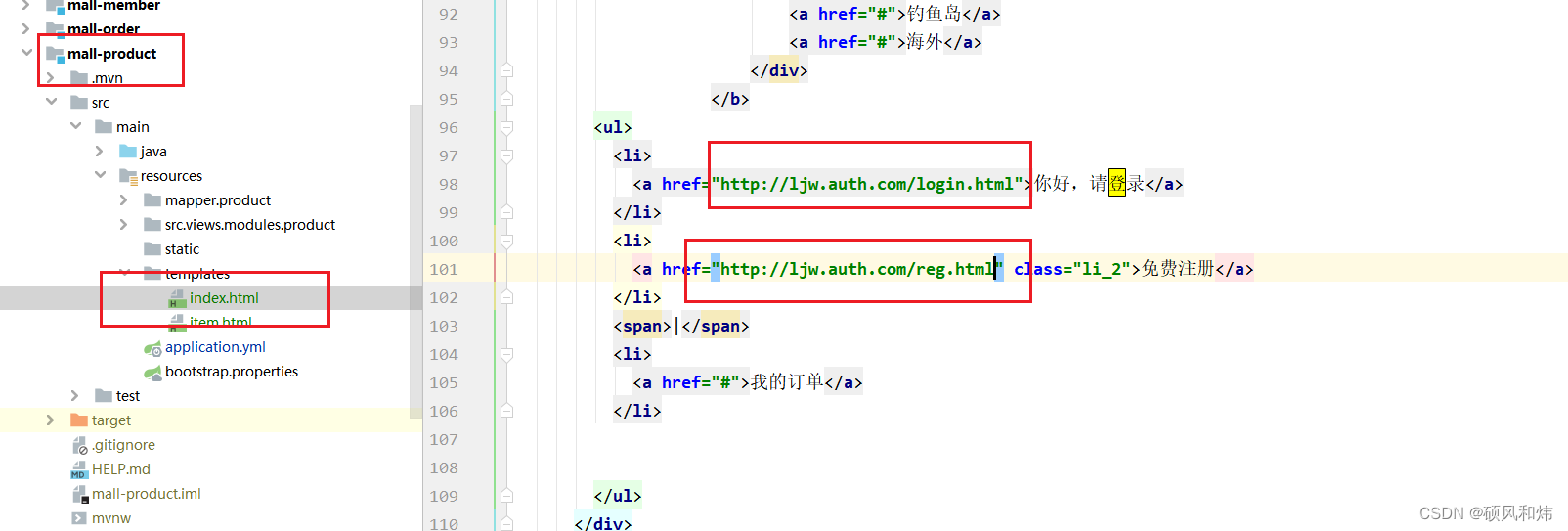Image resolution: width=1568 pixels, height=531 pixels.
Task: Collapse the main folder
Action: tap(75, 126)
